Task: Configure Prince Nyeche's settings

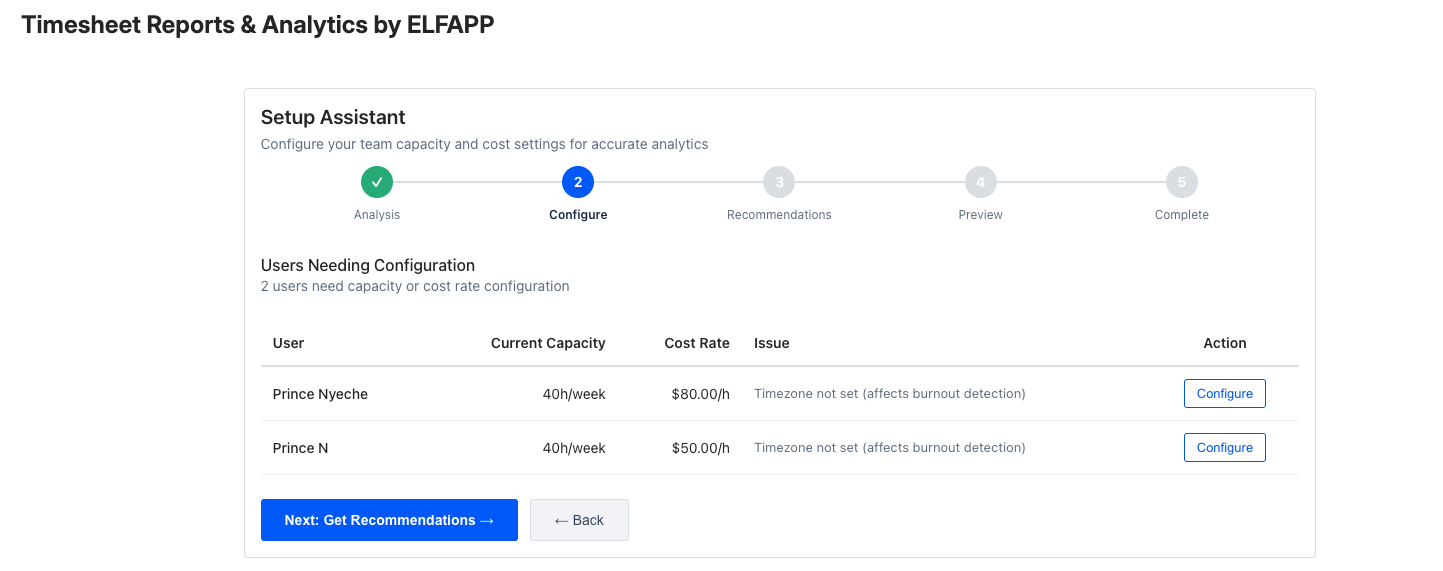Action: 1225,394
